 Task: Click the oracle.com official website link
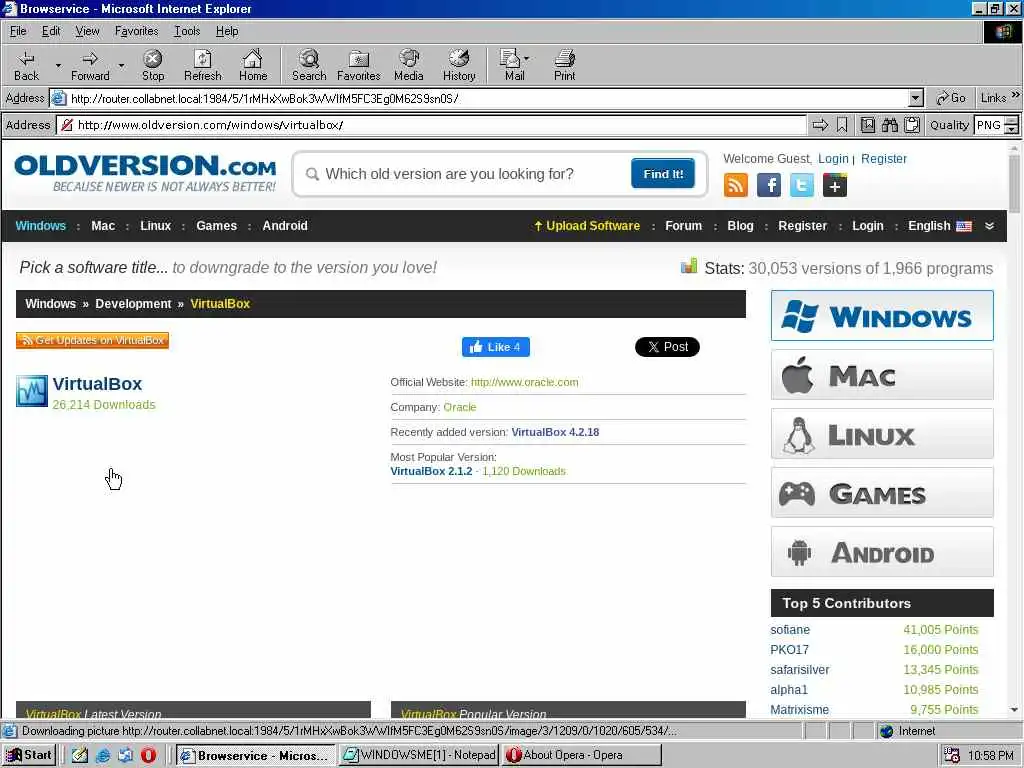click(x=524, y=382)
